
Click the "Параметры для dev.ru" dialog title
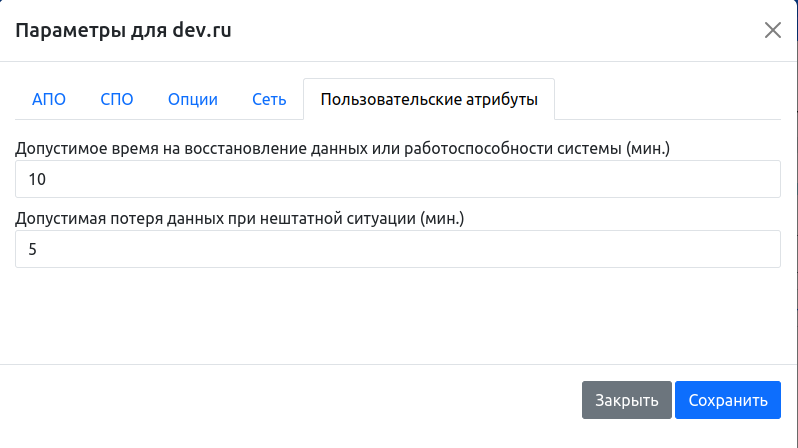coord(123,30)
